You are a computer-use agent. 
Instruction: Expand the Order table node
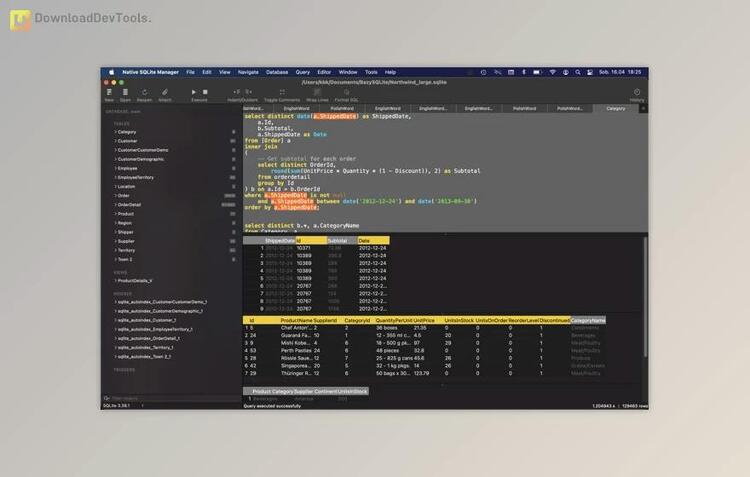coord(115,196)
